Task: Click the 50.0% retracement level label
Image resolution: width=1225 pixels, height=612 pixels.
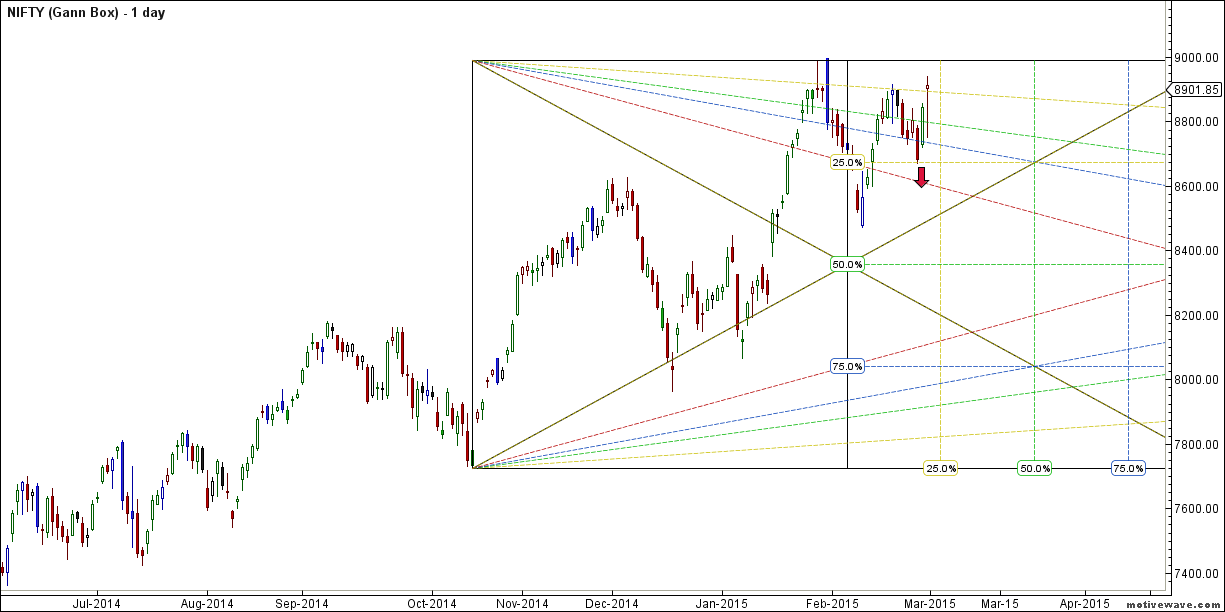Action: click(846, 264)
